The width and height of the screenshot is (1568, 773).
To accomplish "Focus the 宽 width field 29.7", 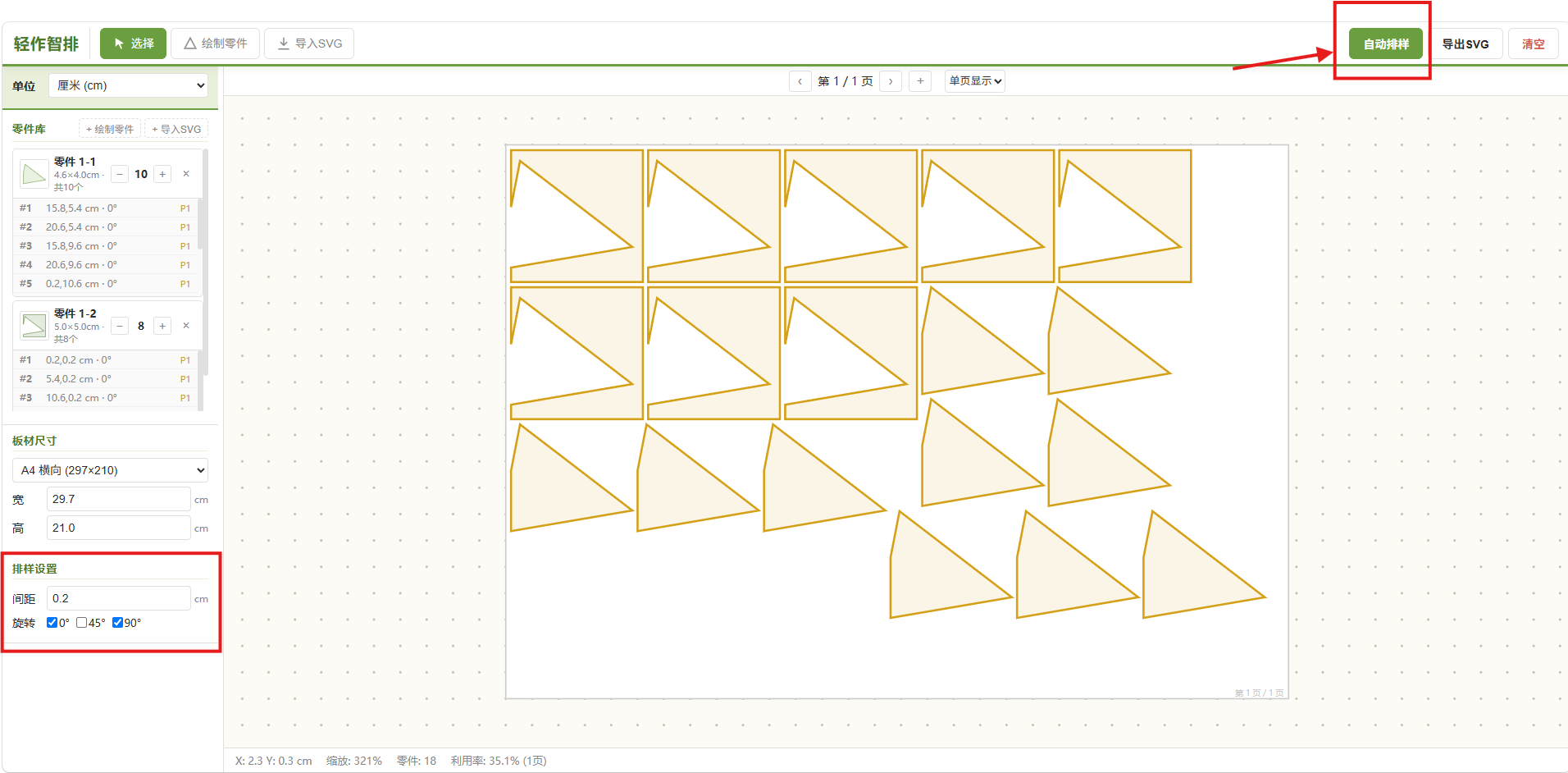I will [x=119, y=499].
